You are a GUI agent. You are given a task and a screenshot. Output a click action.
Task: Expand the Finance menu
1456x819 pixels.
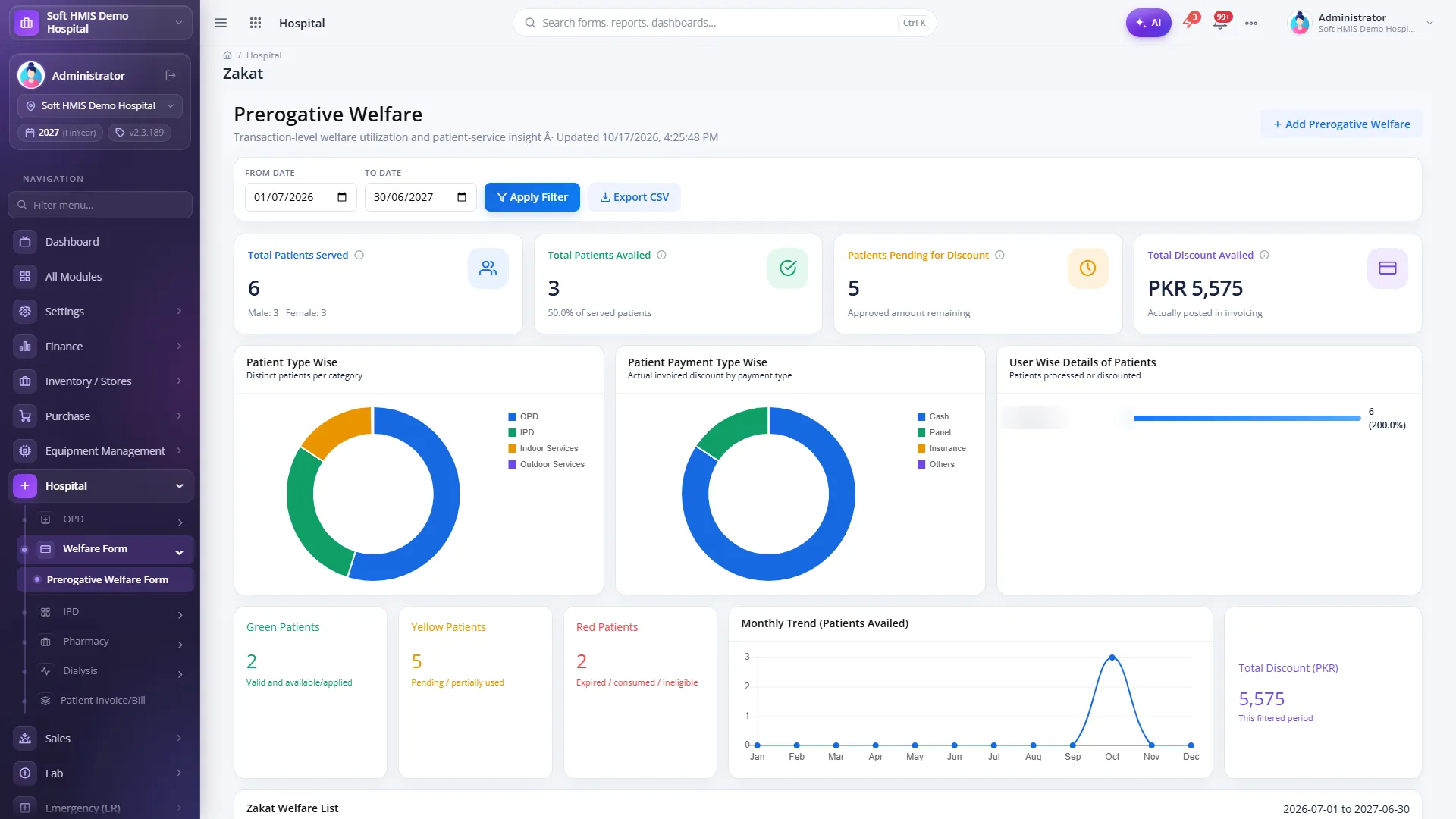coord(100,347)
